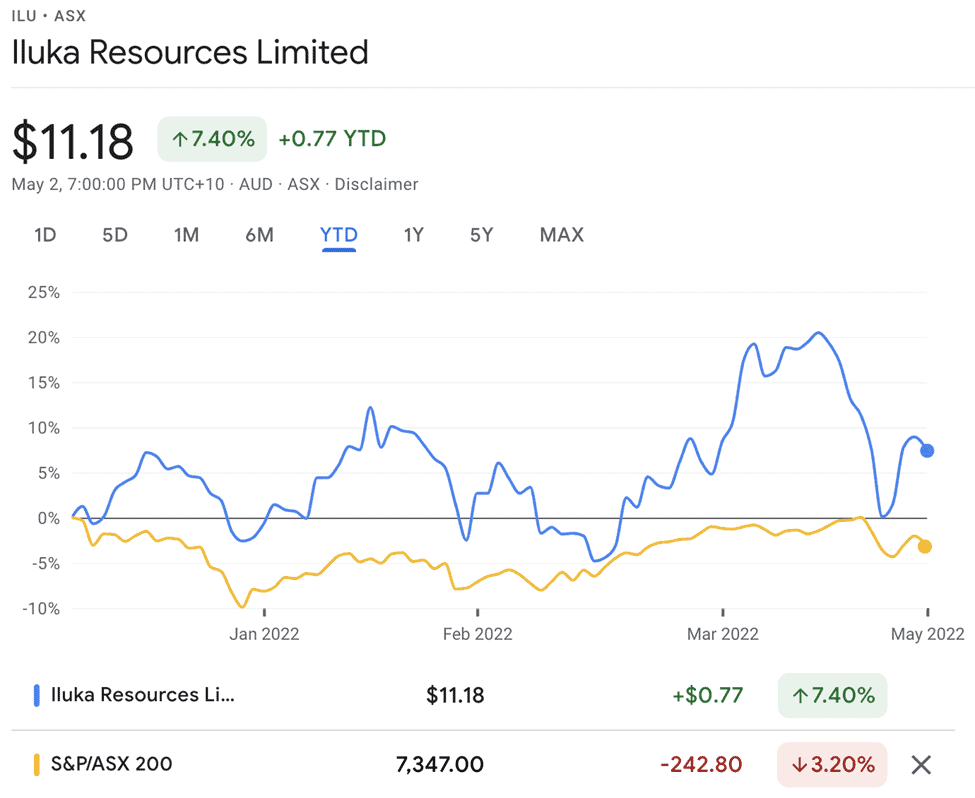The width and height of the screenshot is (975, 798).
Task: Click the 7.40% badge in Iluka legend row
Action: coord(832,695)
